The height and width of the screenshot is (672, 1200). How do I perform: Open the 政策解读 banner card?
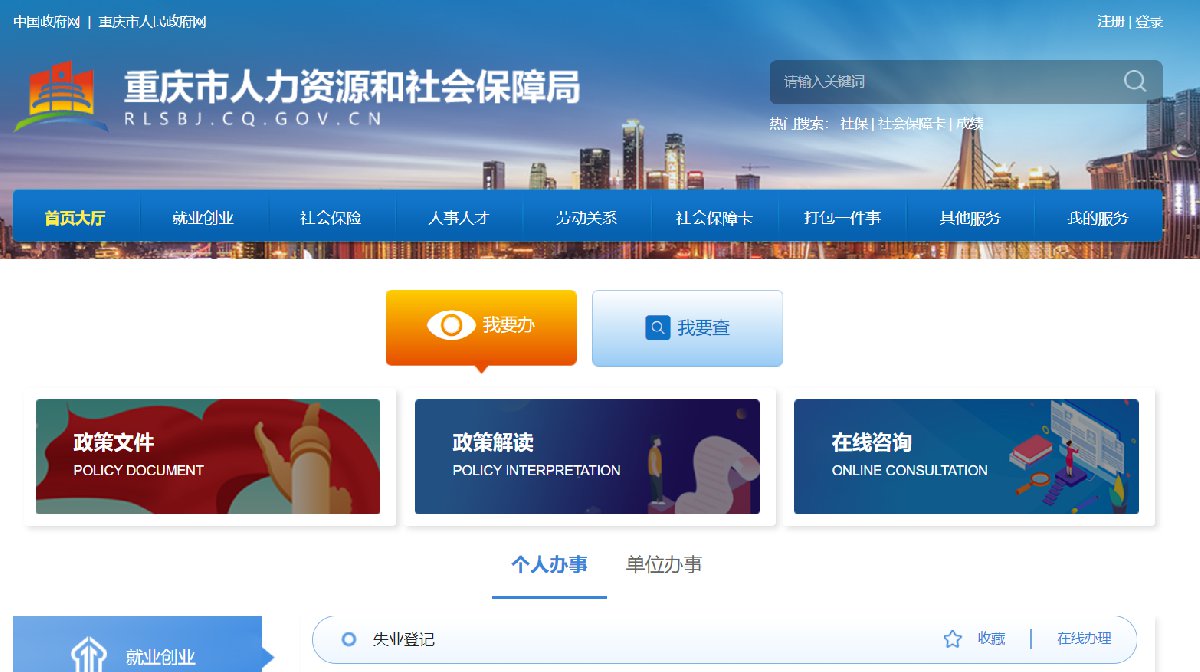[587, 457]
